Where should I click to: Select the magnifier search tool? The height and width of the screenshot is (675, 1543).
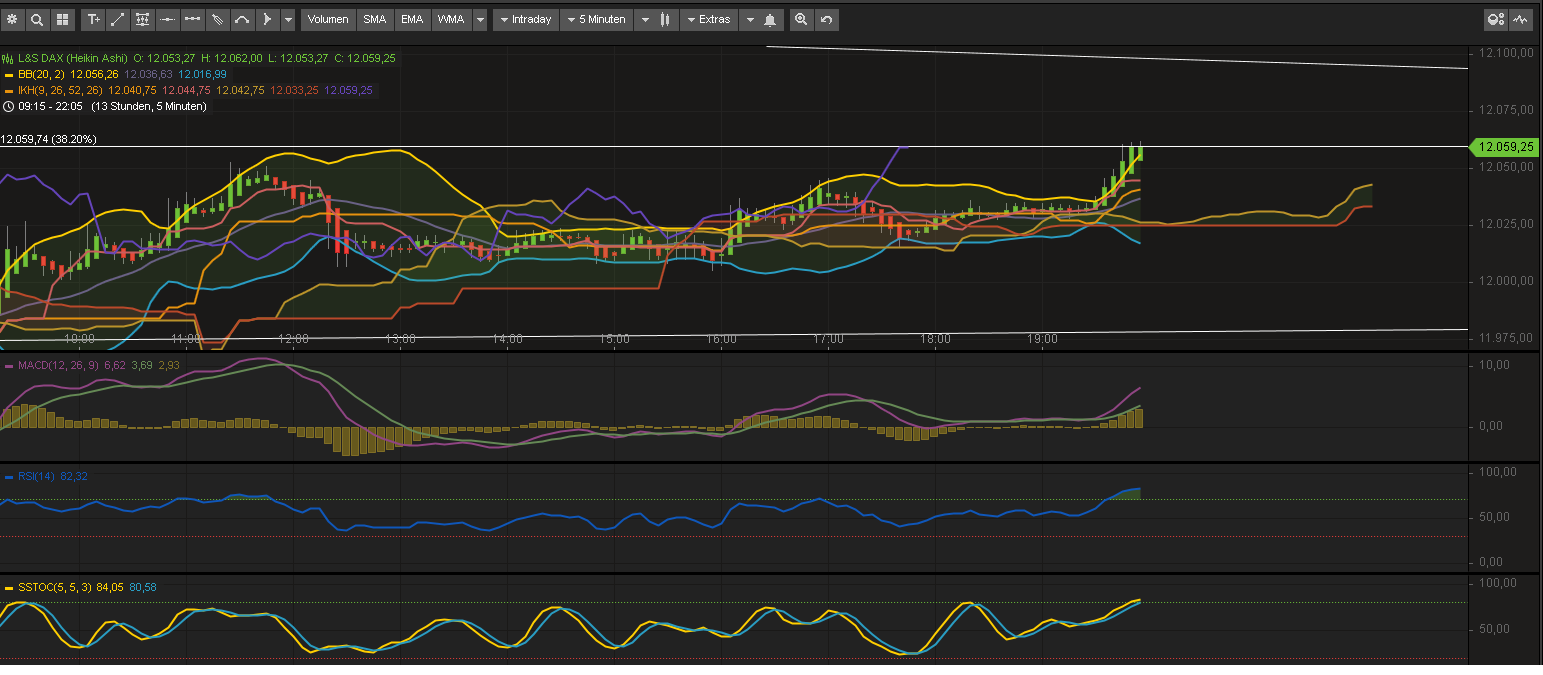(x=37, y=19)
